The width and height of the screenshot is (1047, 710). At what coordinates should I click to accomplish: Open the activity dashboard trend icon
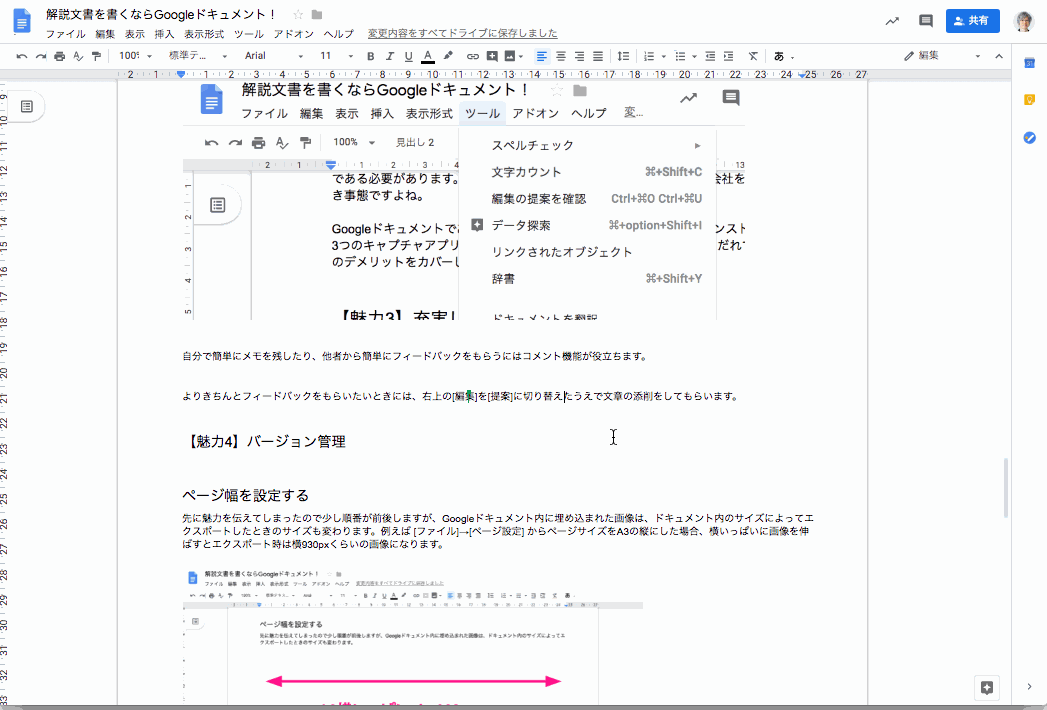click(892, 21)
